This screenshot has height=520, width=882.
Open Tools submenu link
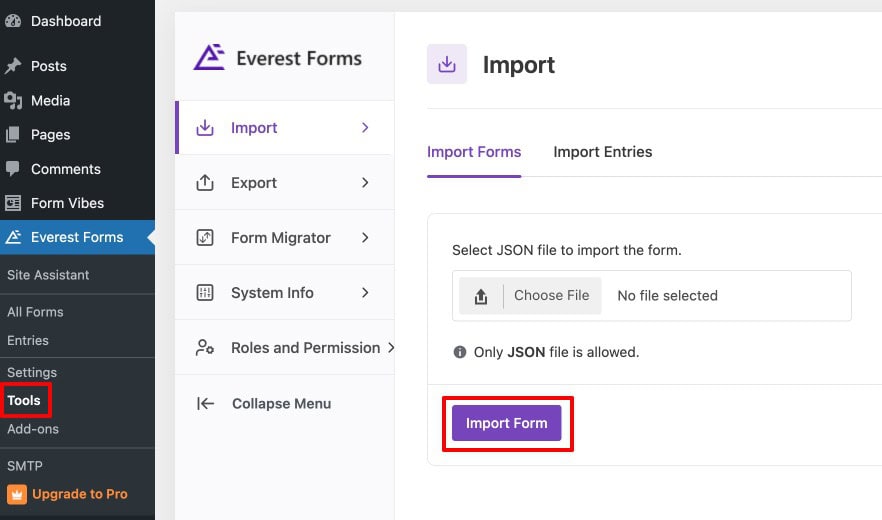pos(24,401)
